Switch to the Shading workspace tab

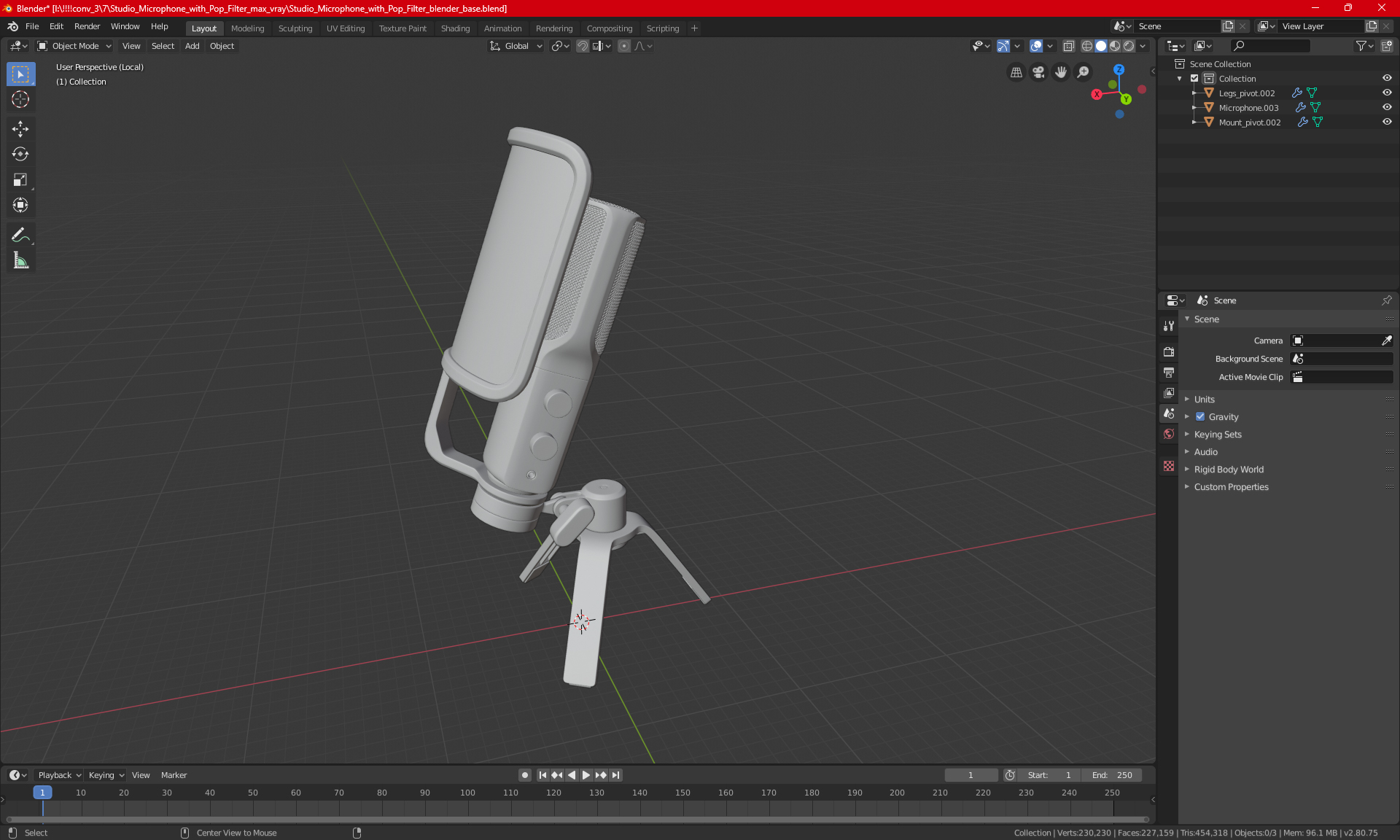455,28
